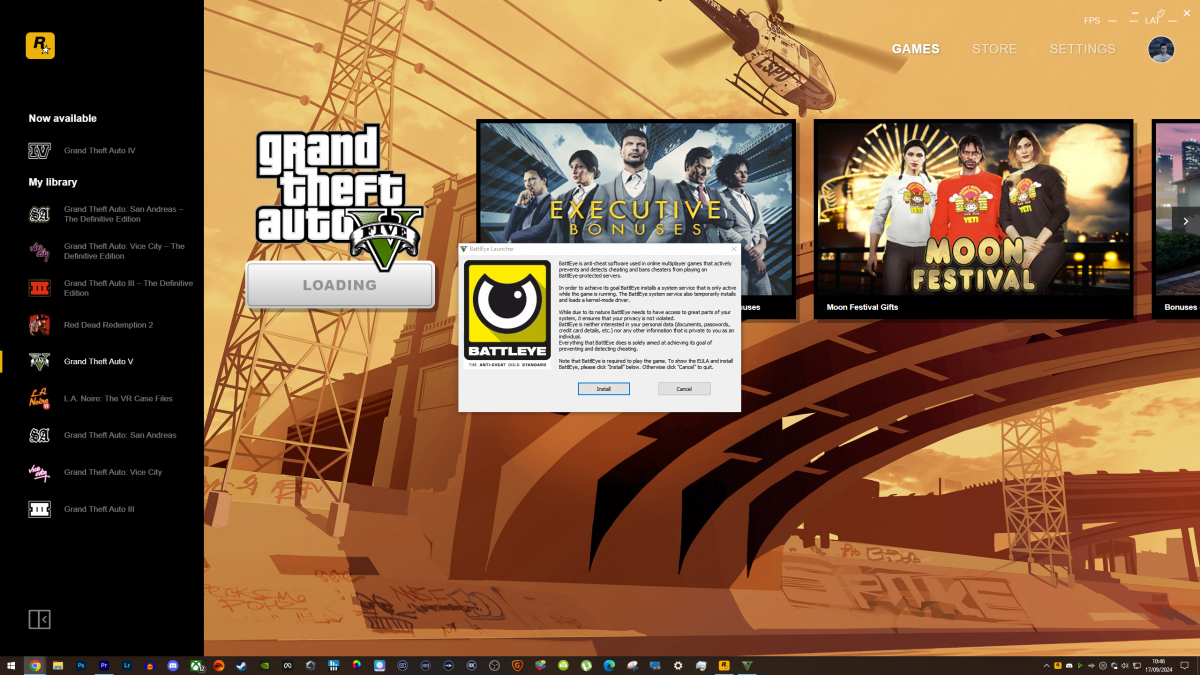Open the SETTINGS tab
Image resolution: width=1200 pixels, height=675 pixels.
[1082, 49]
